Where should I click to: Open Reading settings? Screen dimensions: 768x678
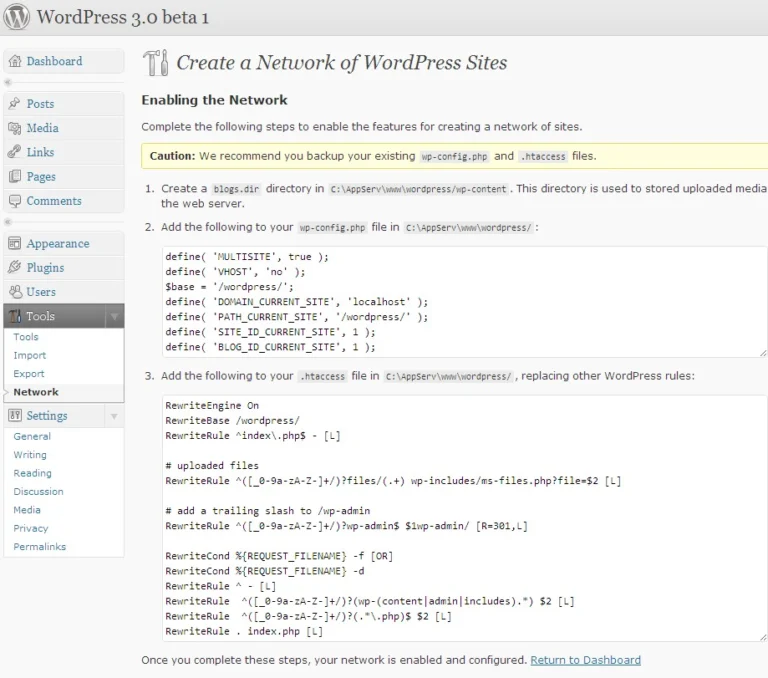point(32,473)
